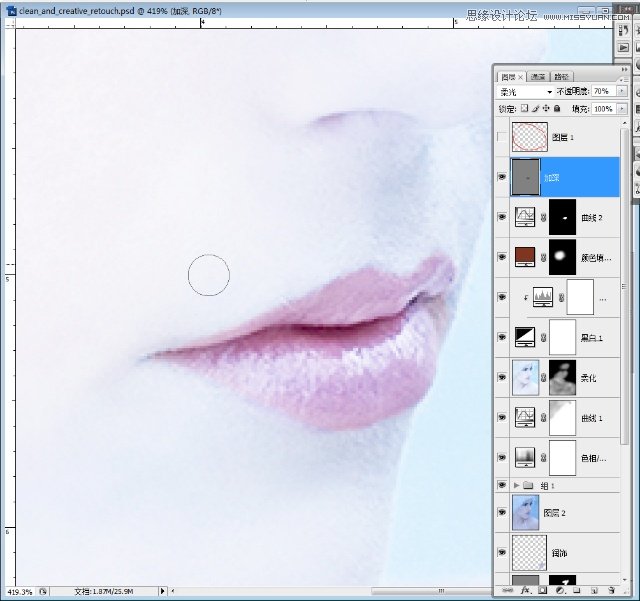Click the 色相 hue/saturation adjustment icon

point(525,457)
